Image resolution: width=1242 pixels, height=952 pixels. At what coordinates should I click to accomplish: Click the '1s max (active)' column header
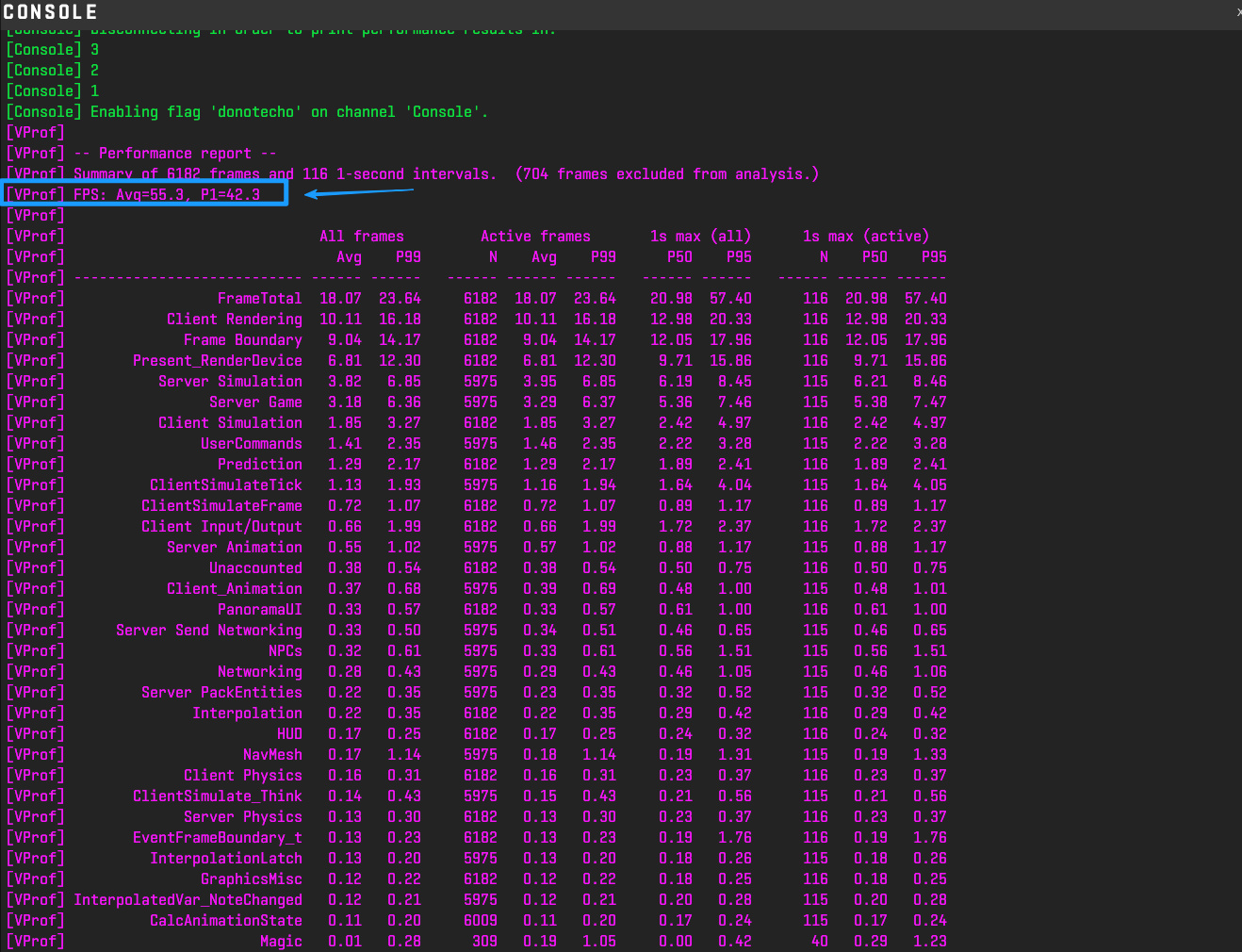(x=866, y=237)
